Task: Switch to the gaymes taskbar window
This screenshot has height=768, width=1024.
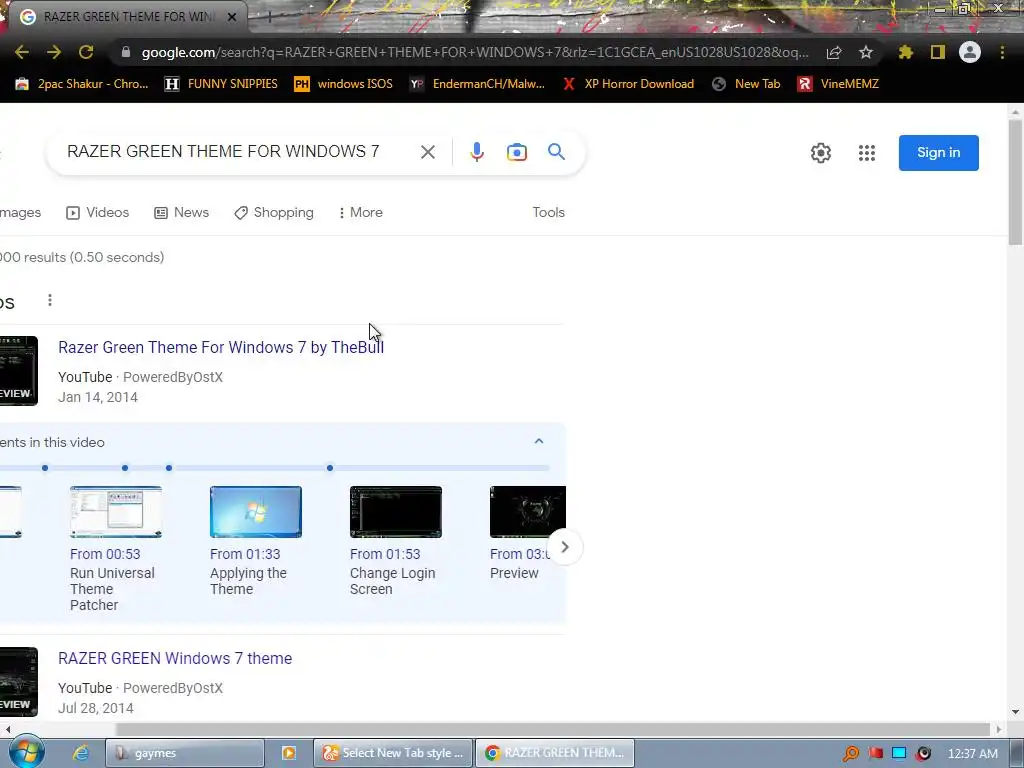Action: click(185, 753)
